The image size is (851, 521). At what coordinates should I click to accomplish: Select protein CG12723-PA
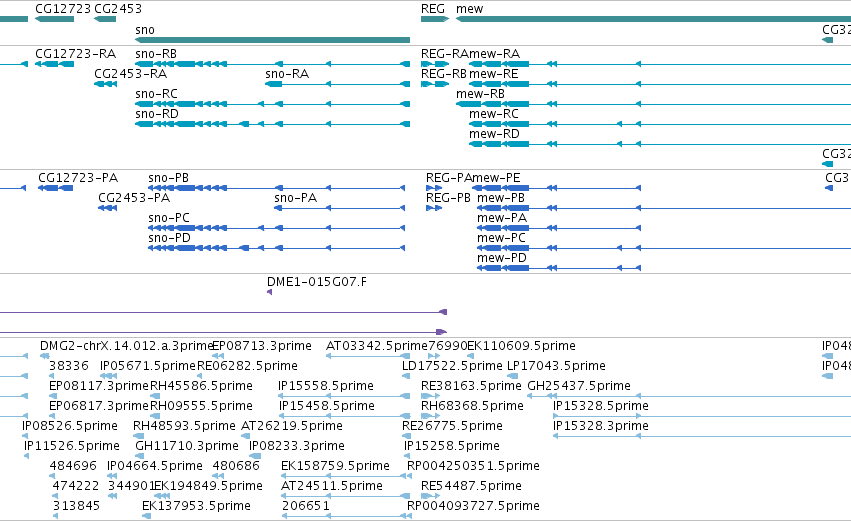[x=55, y=188]
